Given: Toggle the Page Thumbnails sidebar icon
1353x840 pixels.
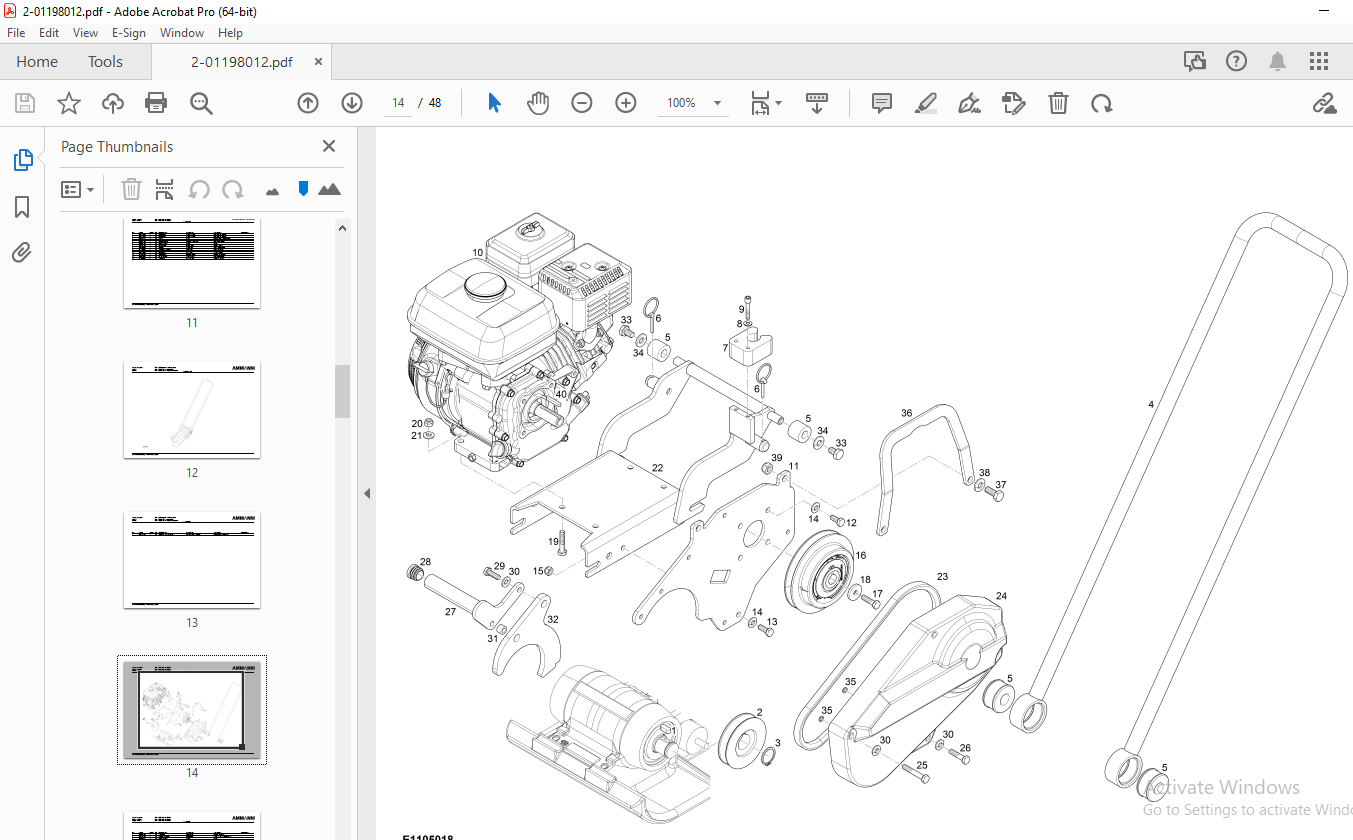Looking at the screenshot, I should click(x=22, y=160).
